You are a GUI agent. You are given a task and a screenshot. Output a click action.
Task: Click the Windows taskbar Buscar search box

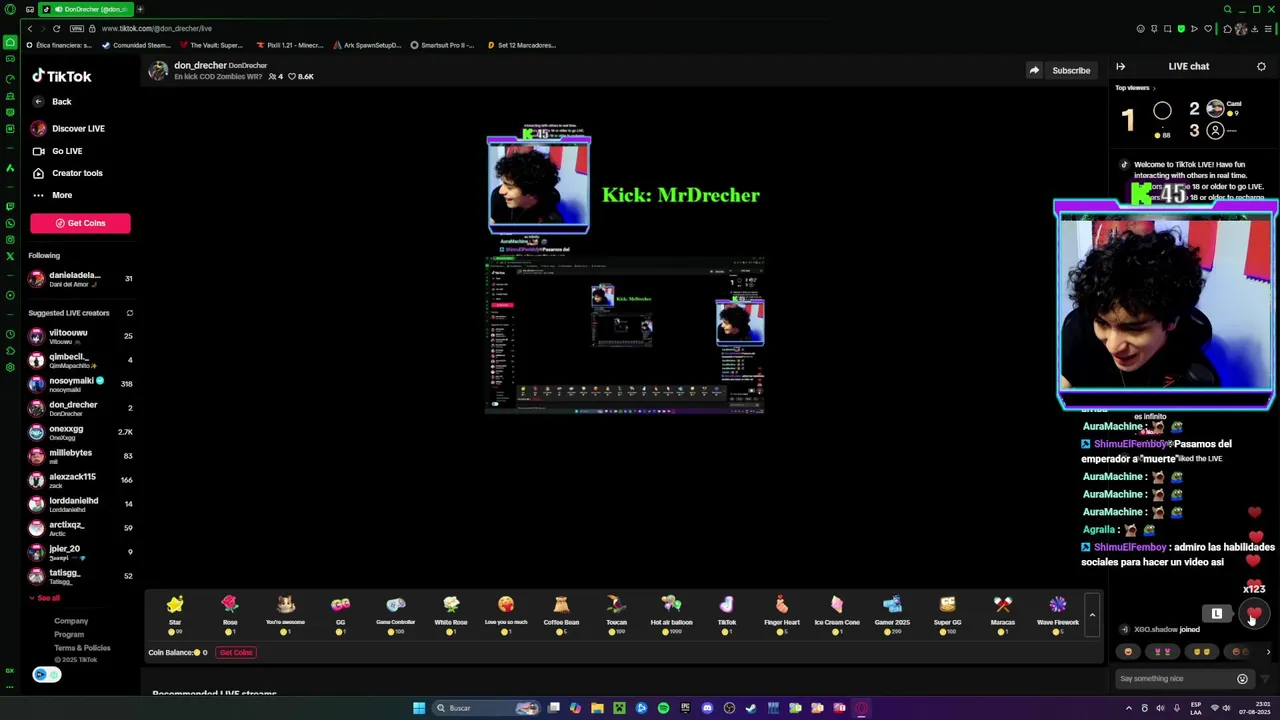488,708
